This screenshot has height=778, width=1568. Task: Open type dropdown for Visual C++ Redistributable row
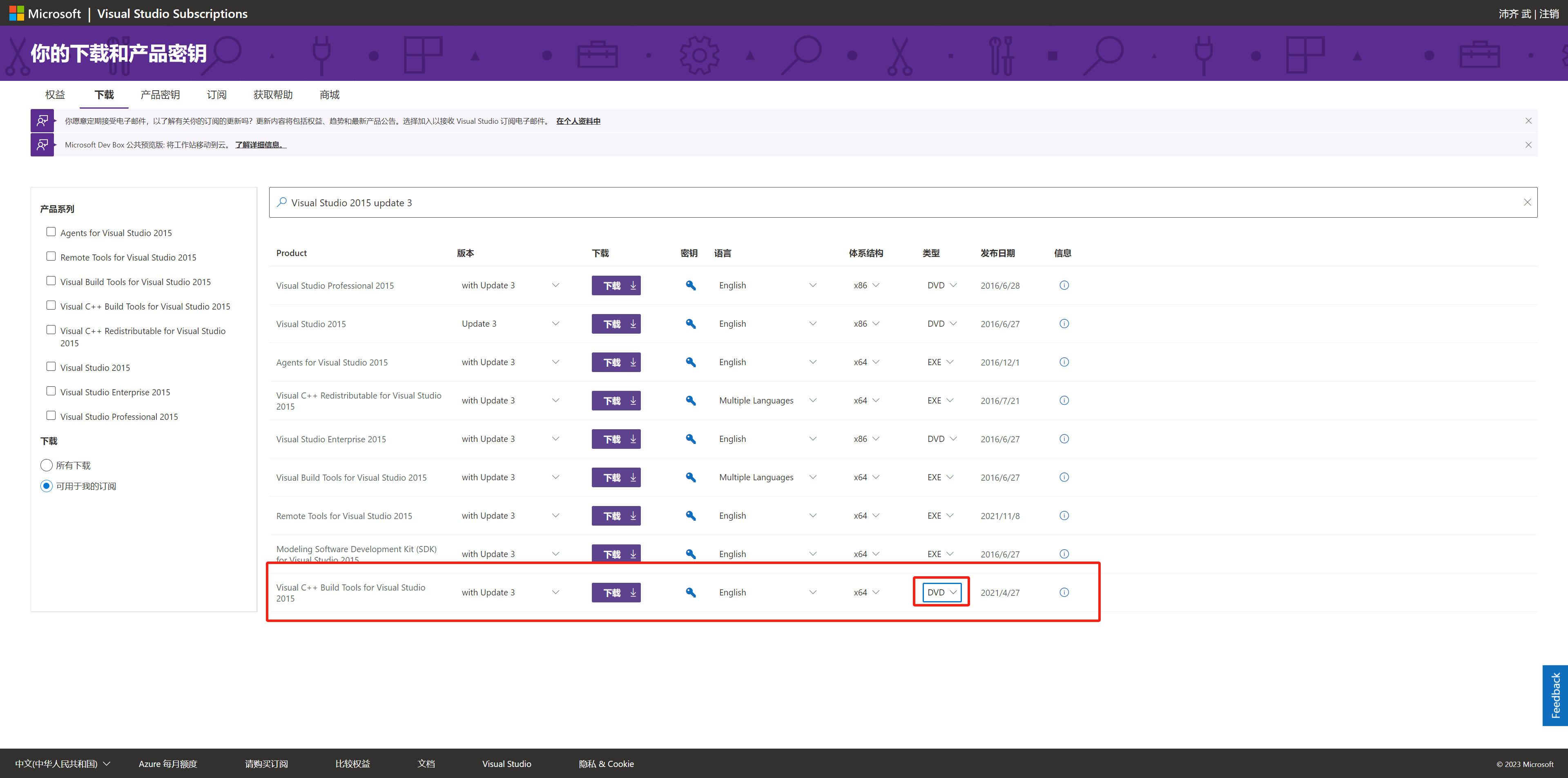tap(941, 401)
